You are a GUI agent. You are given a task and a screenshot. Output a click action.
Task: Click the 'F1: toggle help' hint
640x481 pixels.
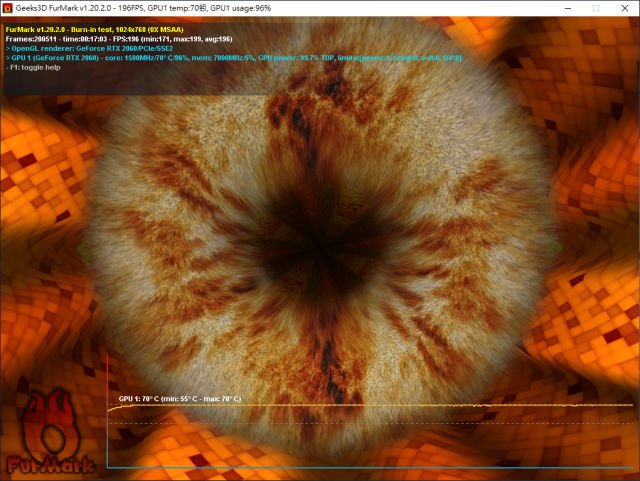pos(33,67)
